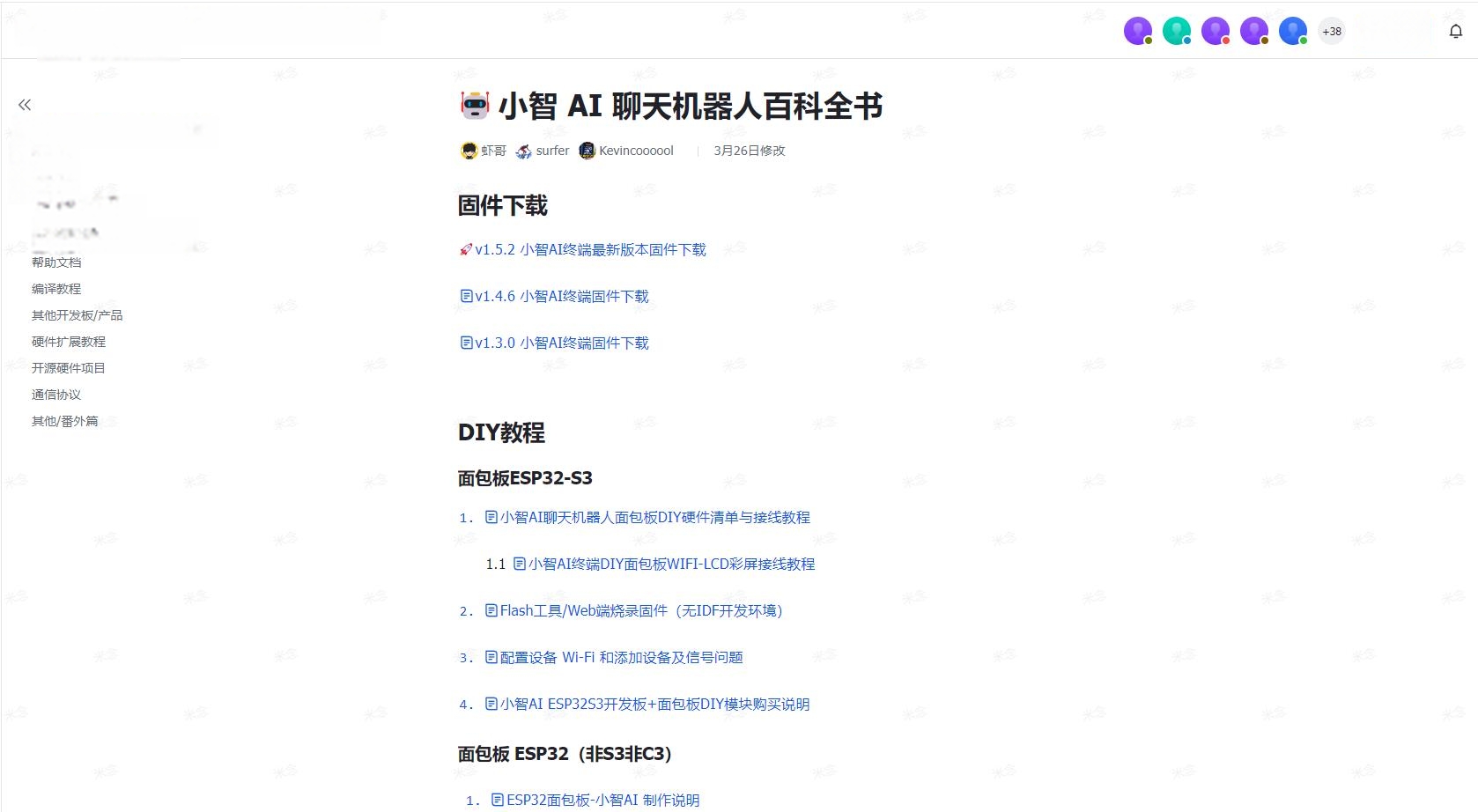Screen dimensions: 1478x812
Task: Select blue avatar with green status dot
Action: point(1293,32)
